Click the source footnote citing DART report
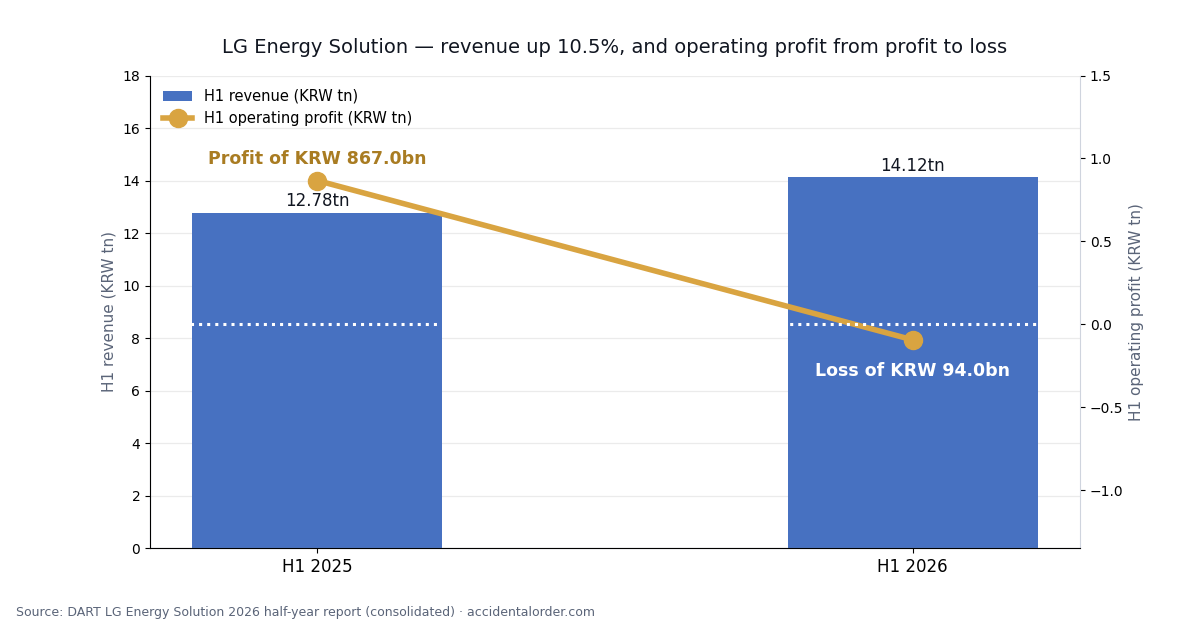The height and width of the screenshot is (630, 1200). pyautogui.click(x=305, y=612)
